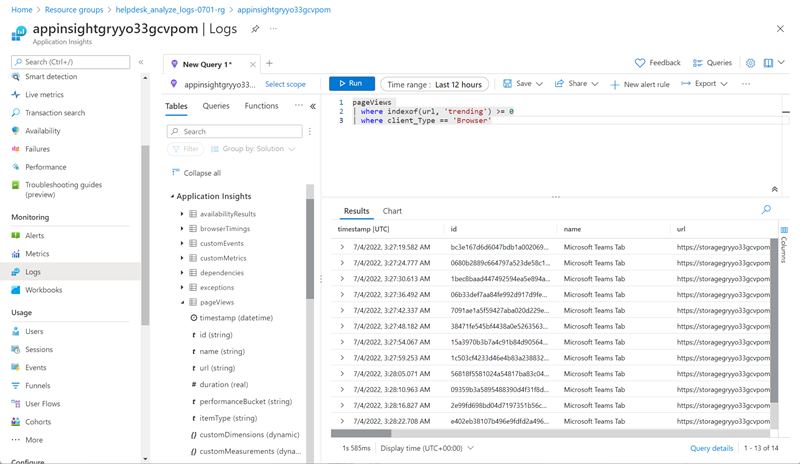Open the Share dropdown
800x464 pixels.
click(x=576, y=84)
